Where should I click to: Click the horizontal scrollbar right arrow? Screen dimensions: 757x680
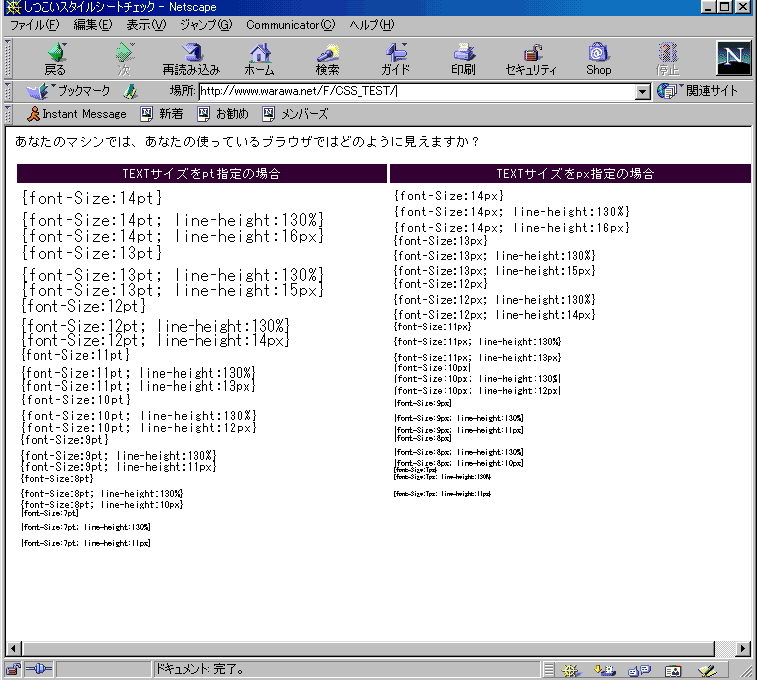point(743,648)
